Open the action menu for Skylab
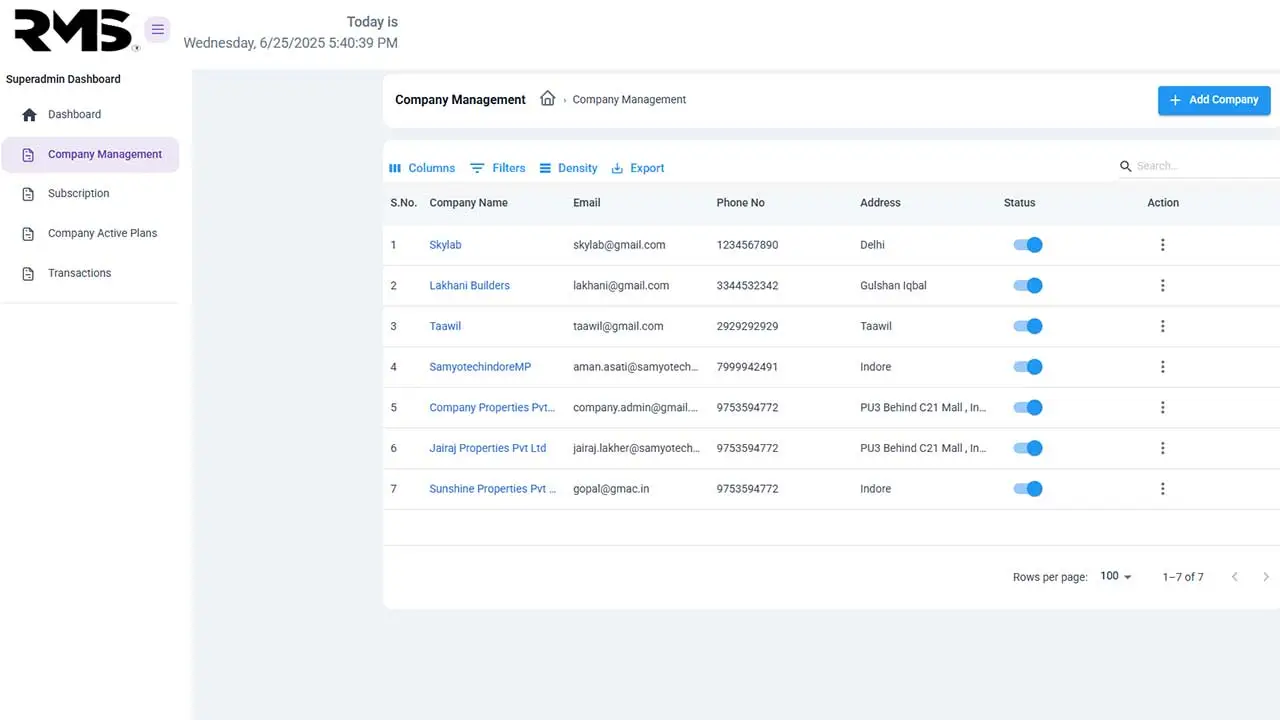 (x=1162, y=245)
